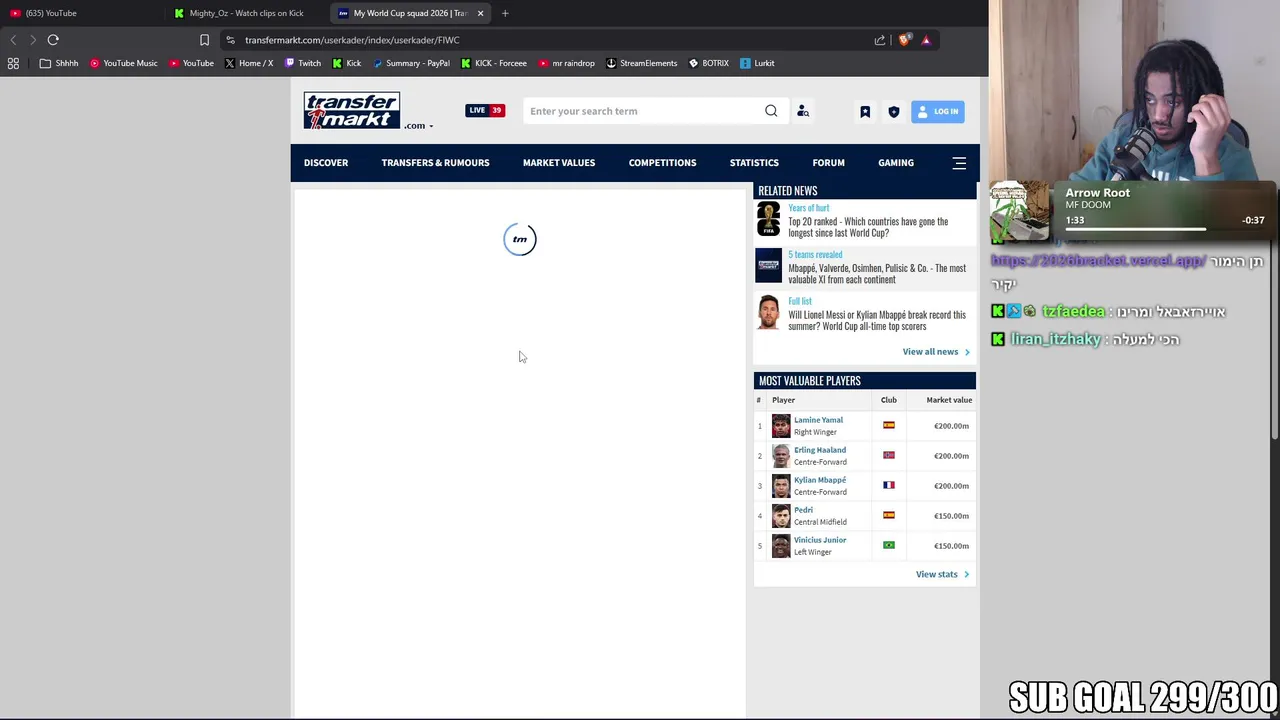Open the Kylian Mbappé player link
Viewport: 1280px width, 720px height.
pyautogui.click(x=820, y=480)
